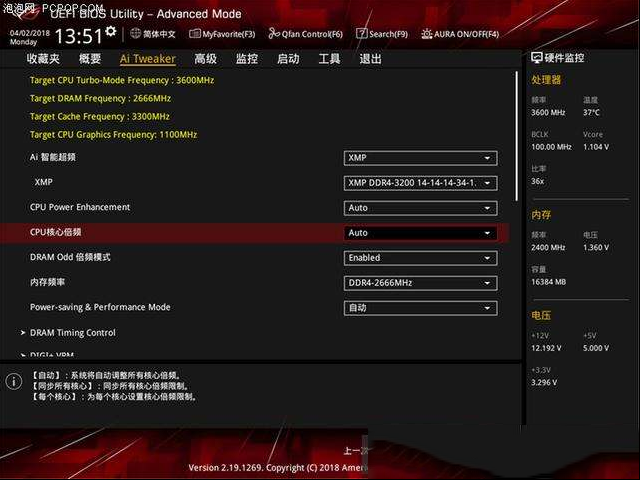Open the 监控 tab
Screen dimensions: 640x480
point(247,59)
